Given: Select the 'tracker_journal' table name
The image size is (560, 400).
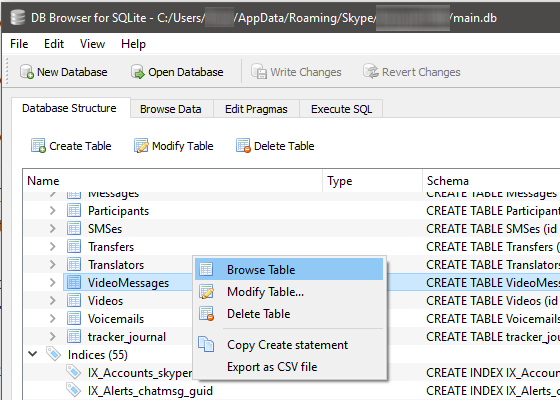Looking at the screenshot, I should 127,337.
